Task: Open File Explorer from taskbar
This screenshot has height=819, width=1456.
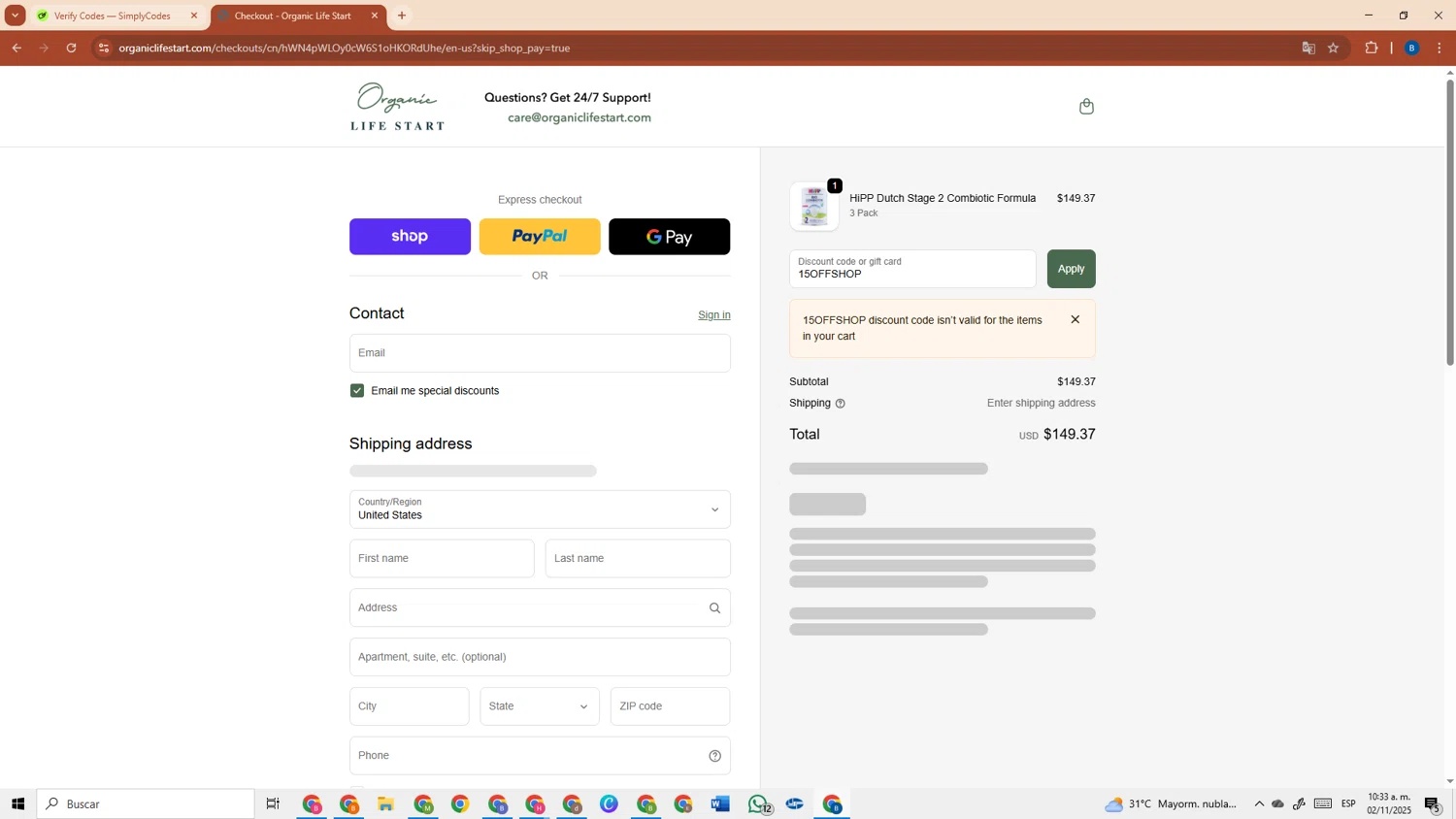Action: (385, 803)
